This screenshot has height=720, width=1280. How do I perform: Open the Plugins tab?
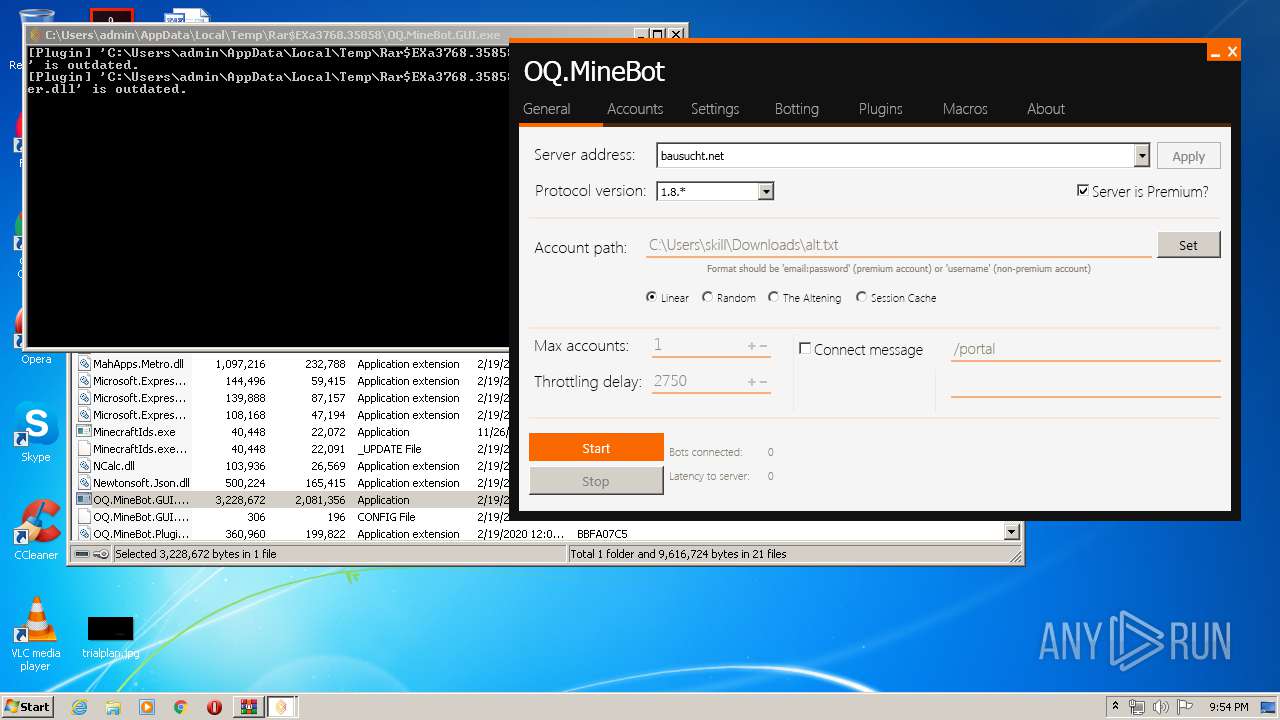coord(881,109)
